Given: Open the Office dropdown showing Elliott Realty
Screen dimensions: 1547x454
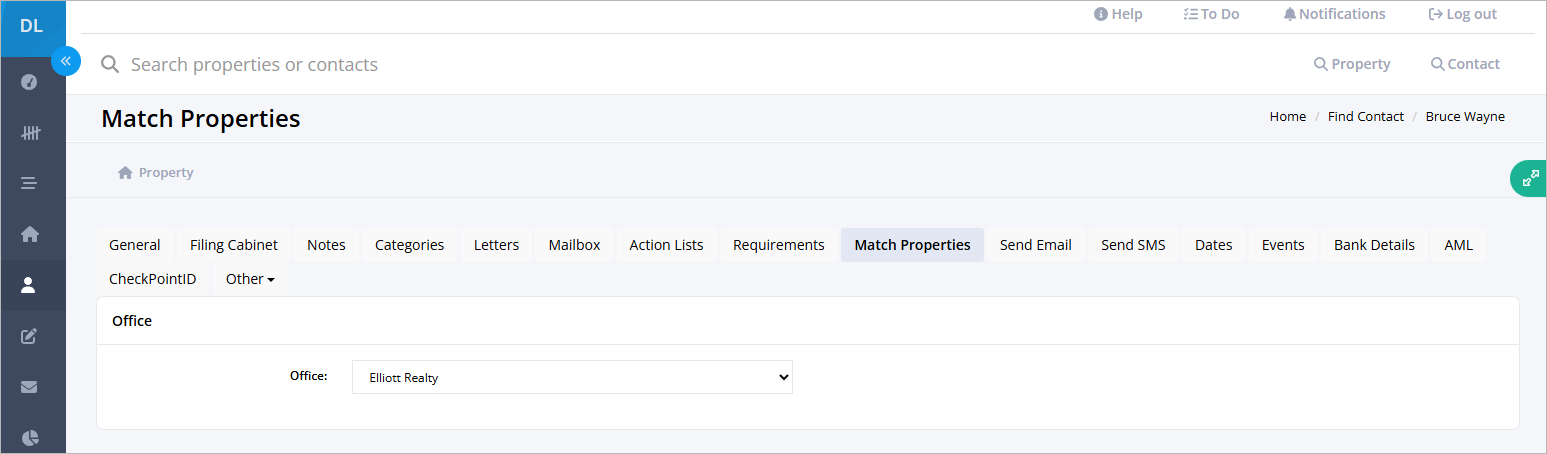Looking at the screenshot, I should (x=572, y=377).
